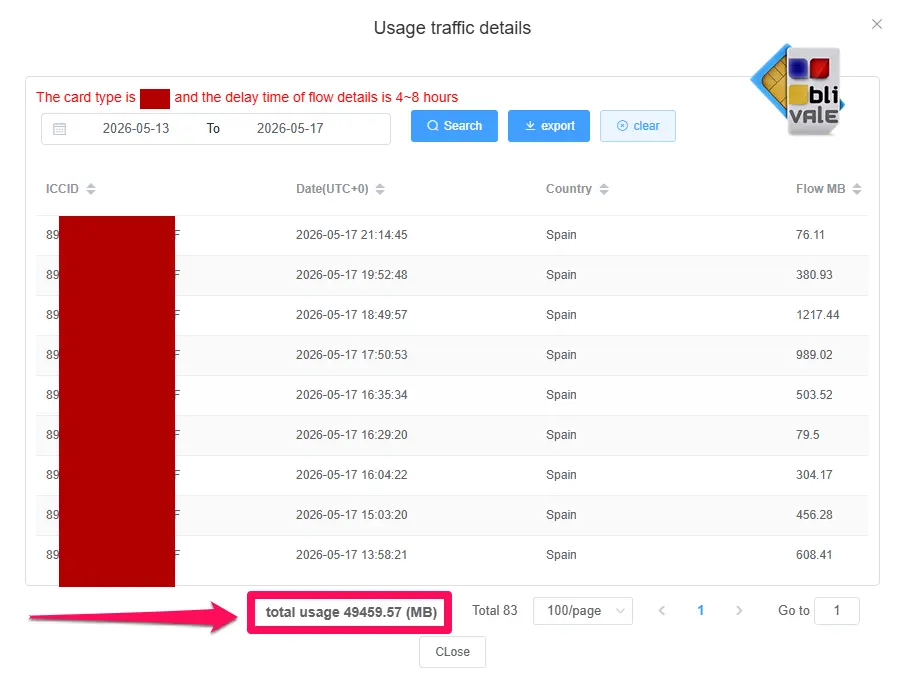The width and height of the screenshot is (903, 681).
Task: Select page 1 in pagination
Action: (700, 611)
